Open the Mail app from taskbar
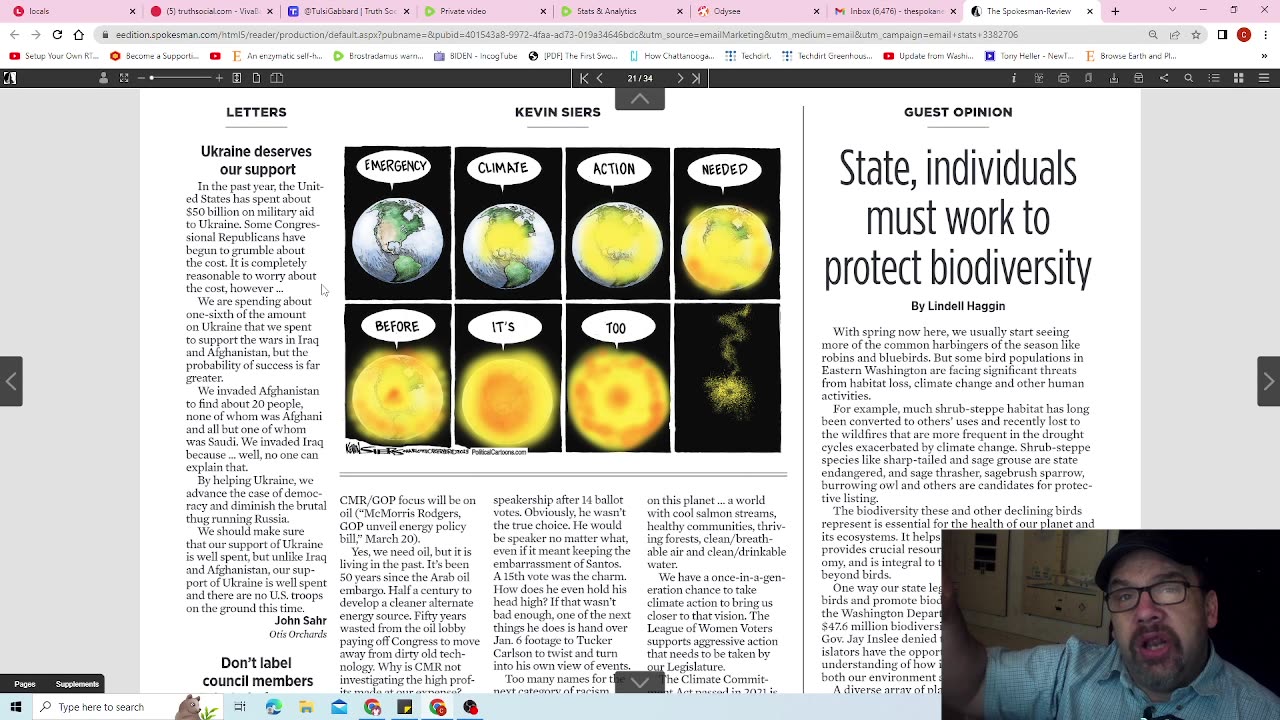The height and width of the screenshot is (720, 1280). coord(339,707)
